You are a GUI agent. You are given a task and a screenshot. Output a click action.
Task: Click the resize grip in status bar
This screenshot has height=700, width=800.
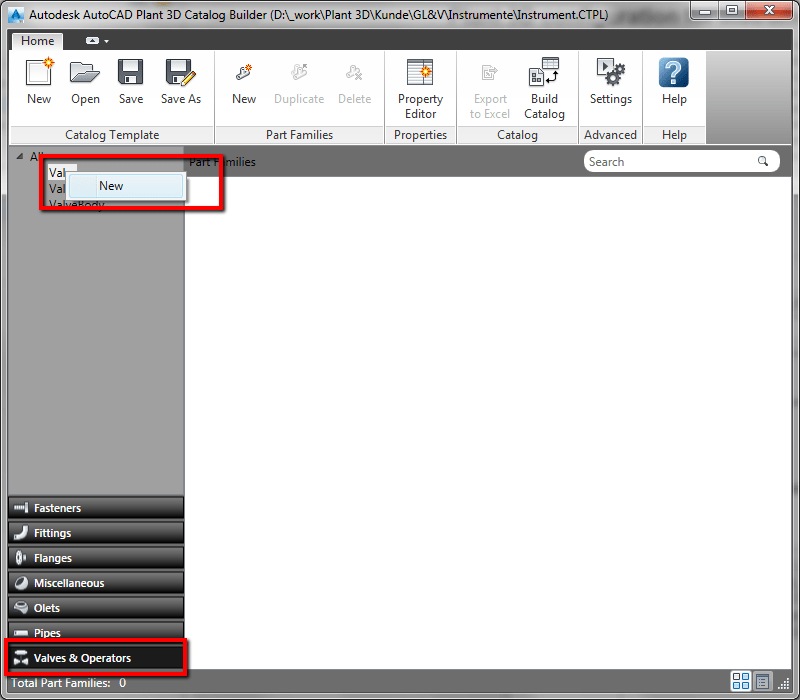pyautogui.click(x=784, y=684)
